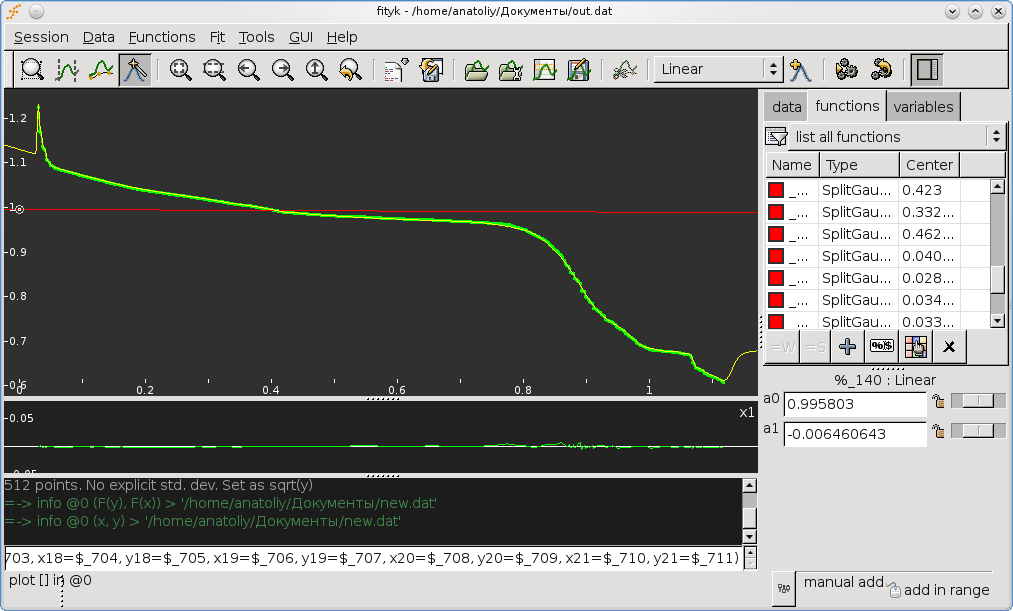Toggle the sidebar visibility button

coord(927,69)
